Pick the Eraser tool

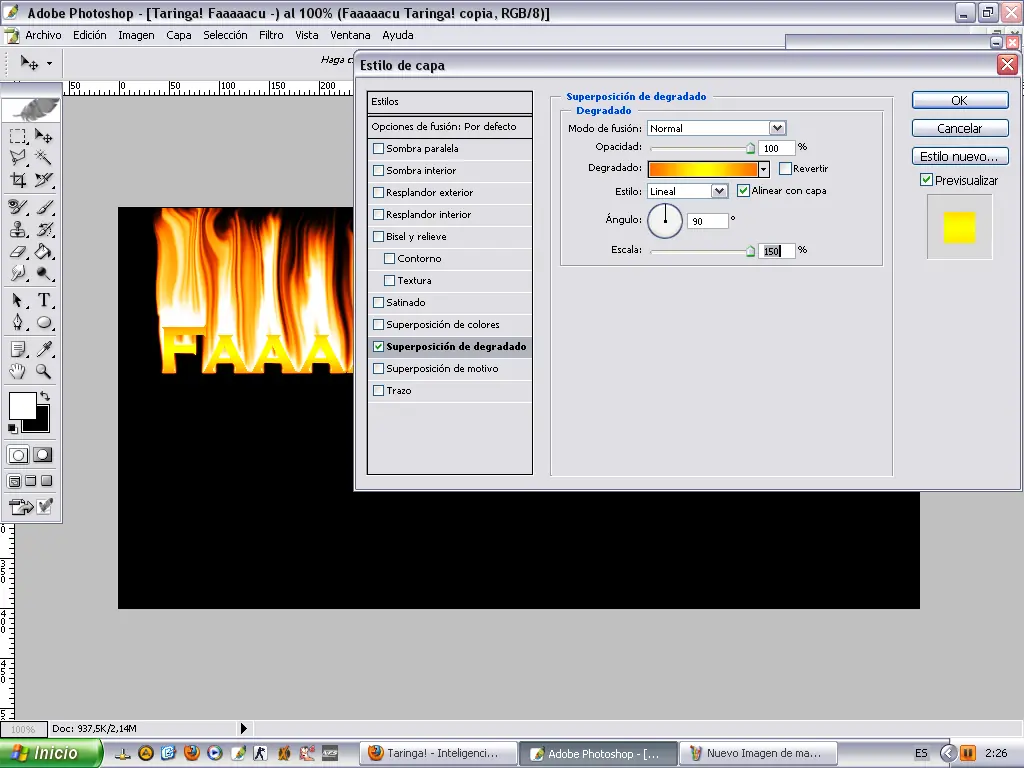pyautogui.click(x=18, y=251)
